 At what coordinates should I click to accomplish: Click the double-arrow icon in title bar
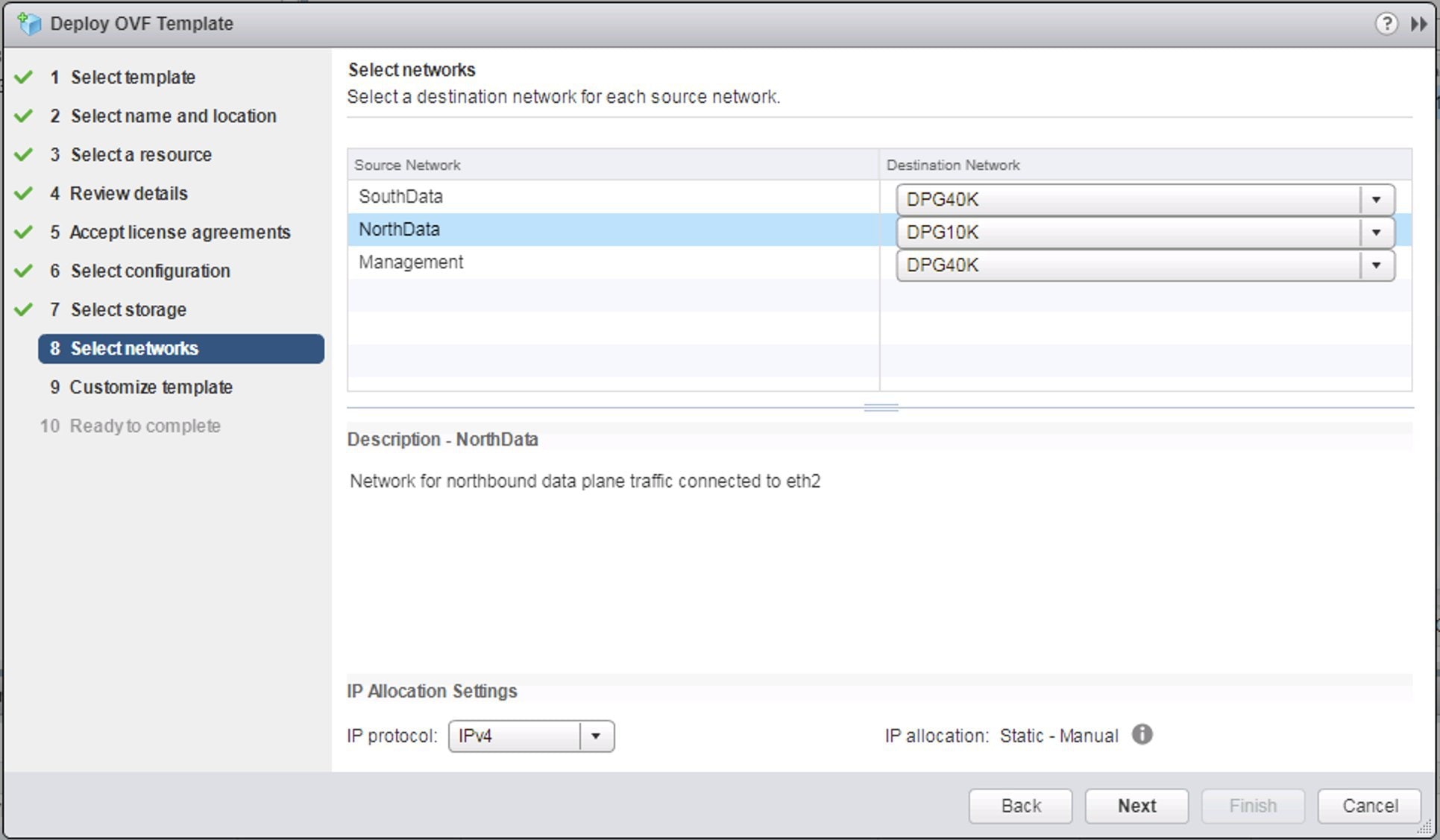(1419, 23)
